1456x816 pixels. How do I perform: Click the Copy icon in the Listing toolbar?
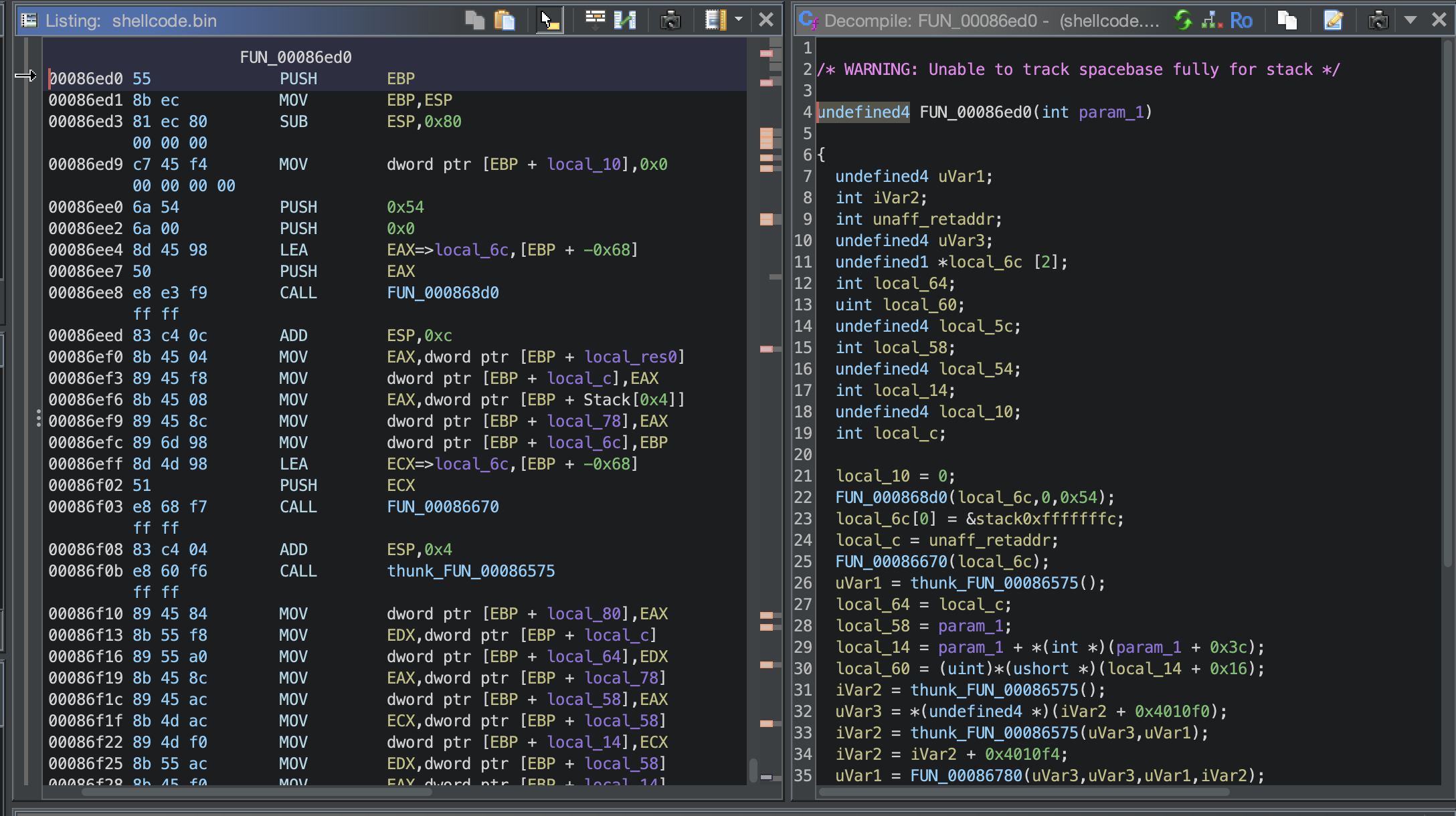(x=474, y=21)
